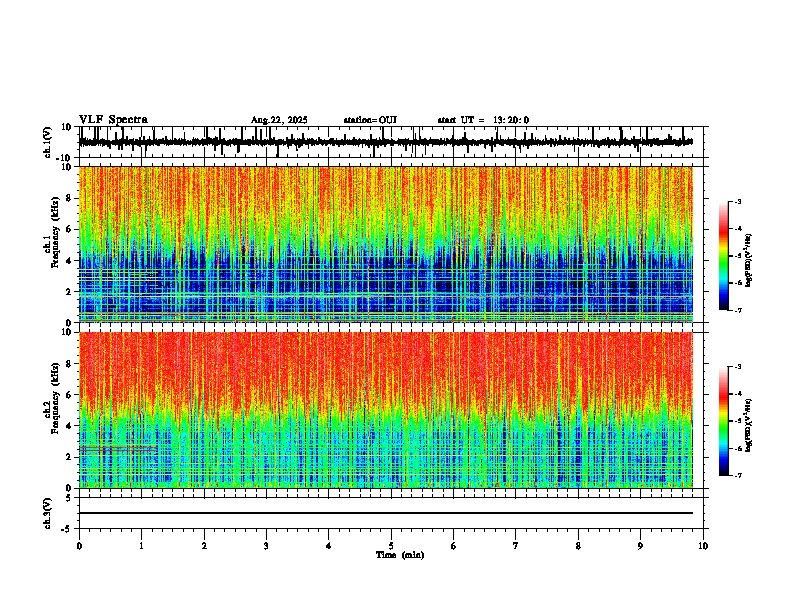The height and width of the screenshot is (612, 792).
Task: Select the ch.1 colorbar "log(PSD)(V²/Hz)" label
Action: [x=749, y=261]
